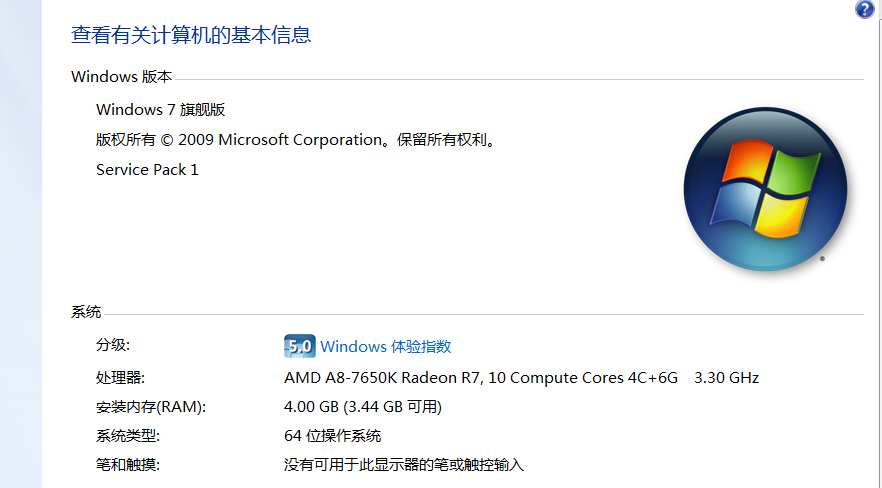Click the Windows 版本 section header

[122, 77]
